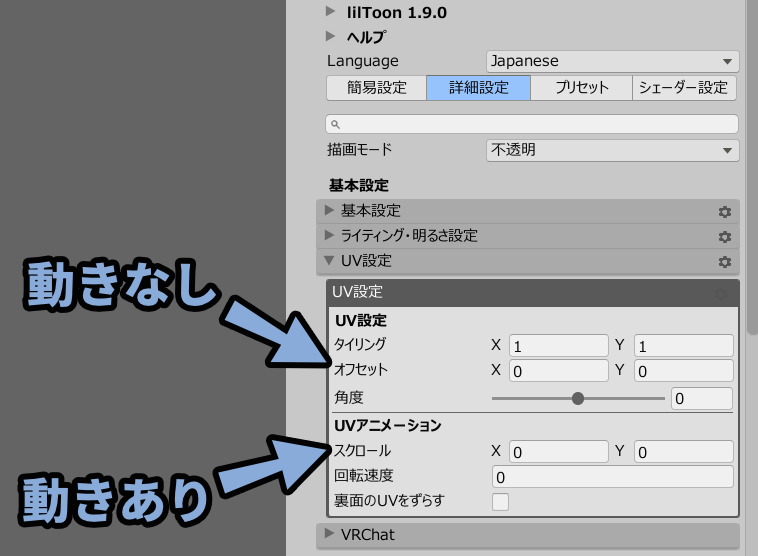Open the 描画モード dropdown showing 不透明
The height and width of the screenshot is (556, 758).
612,150
